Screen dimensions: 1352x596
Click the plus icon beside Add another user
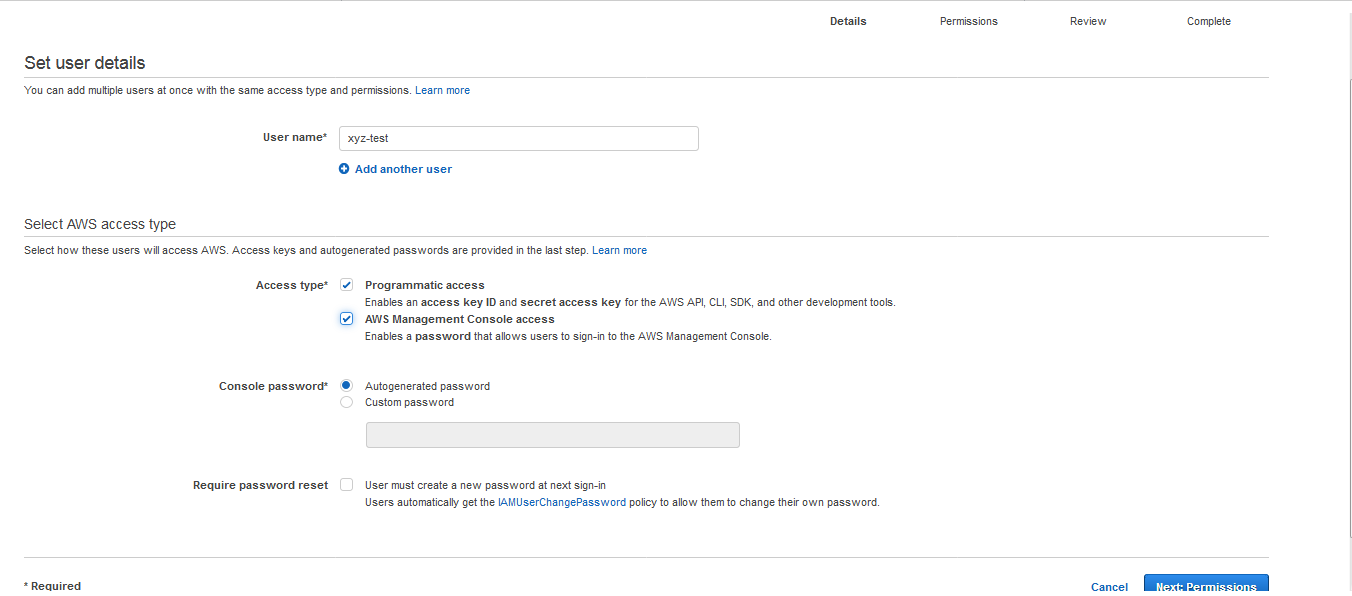coord(344,169)
